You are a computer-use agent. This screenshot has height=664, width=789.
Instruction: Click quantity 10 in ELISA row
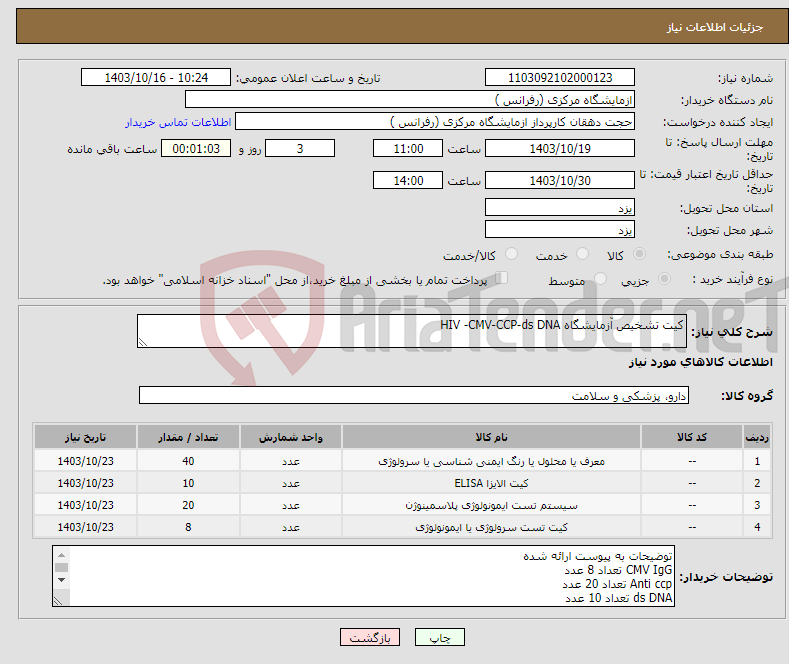(x=188, y=483)
